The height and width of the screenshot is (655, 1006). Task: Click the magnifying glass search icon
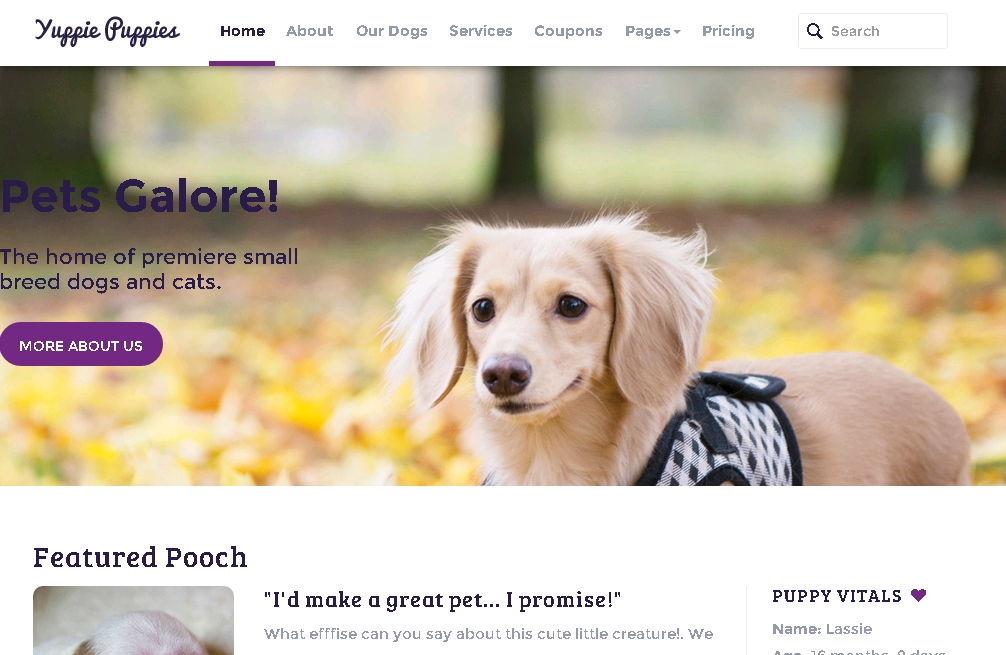pos(814,31)
